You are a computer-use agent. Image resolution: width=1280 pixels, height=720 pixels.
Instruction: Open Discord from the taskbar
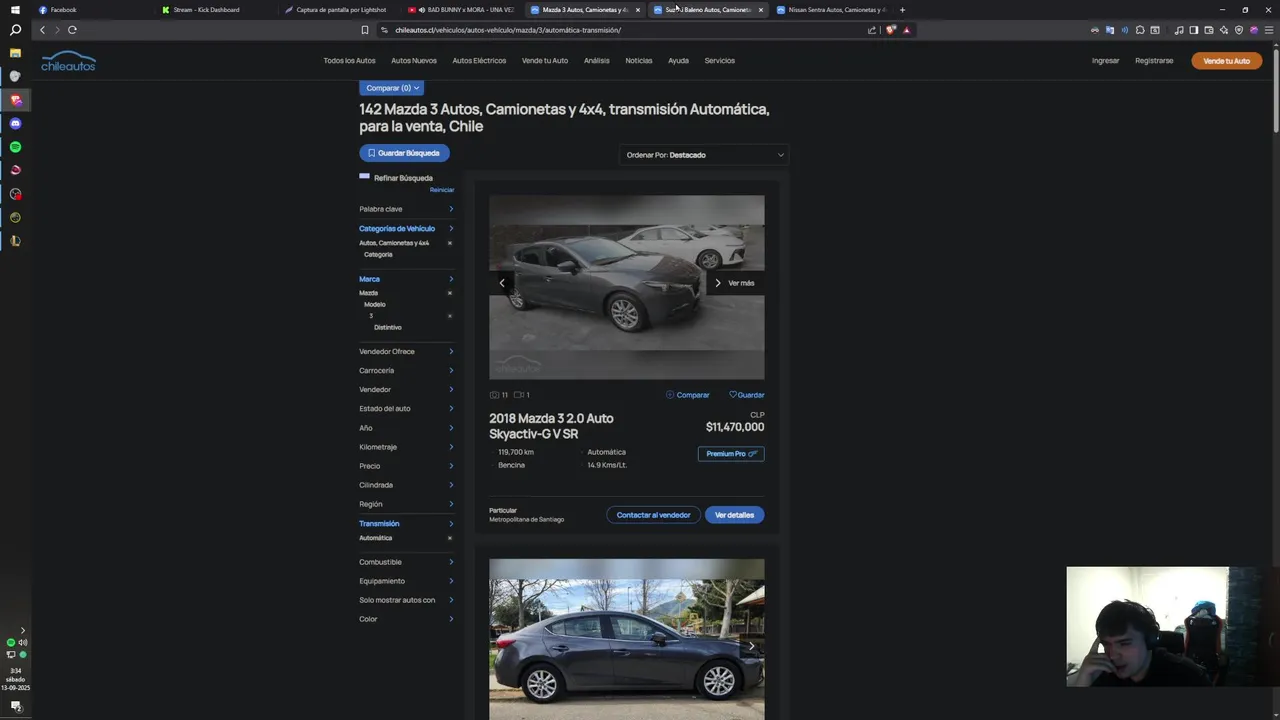point(15,123)
